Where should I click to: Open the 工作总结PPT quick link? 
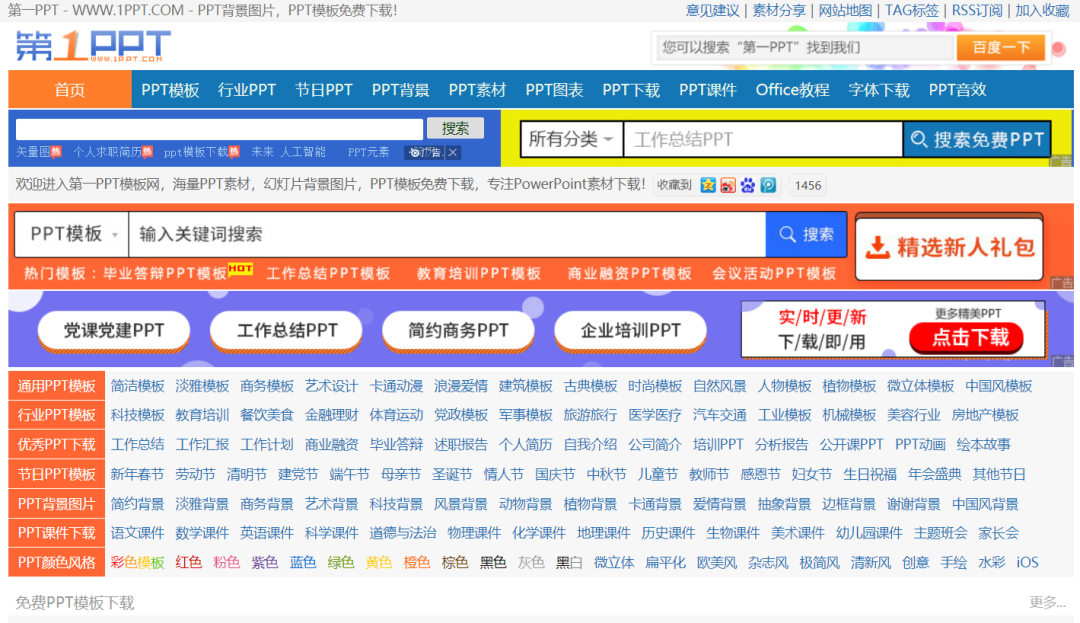(286, 331)
